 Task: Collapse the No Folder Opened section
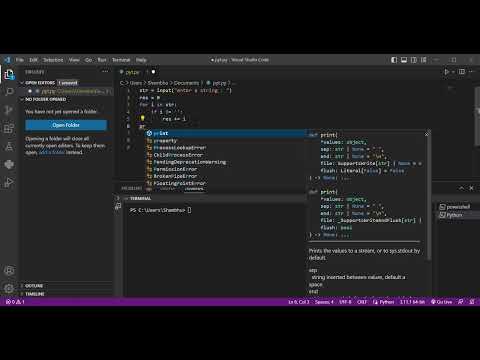(46, 99)
